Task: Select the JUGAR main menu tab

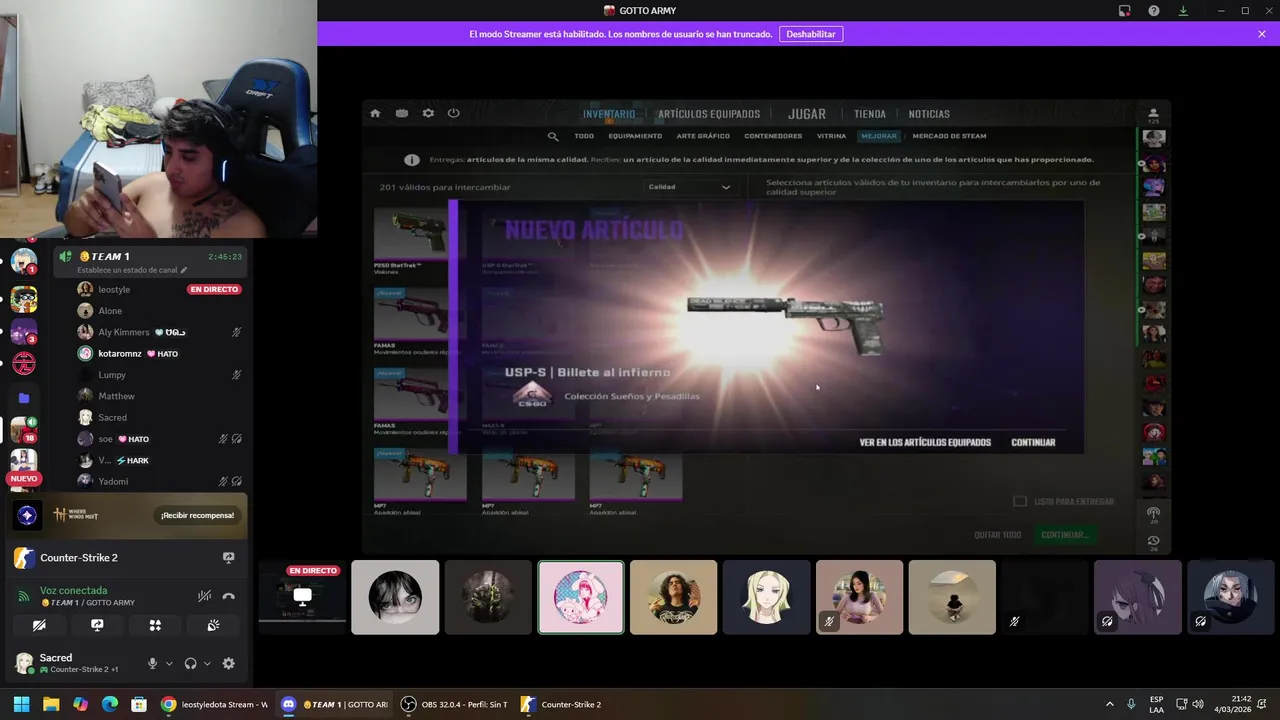Action: (x=807, y=114)
